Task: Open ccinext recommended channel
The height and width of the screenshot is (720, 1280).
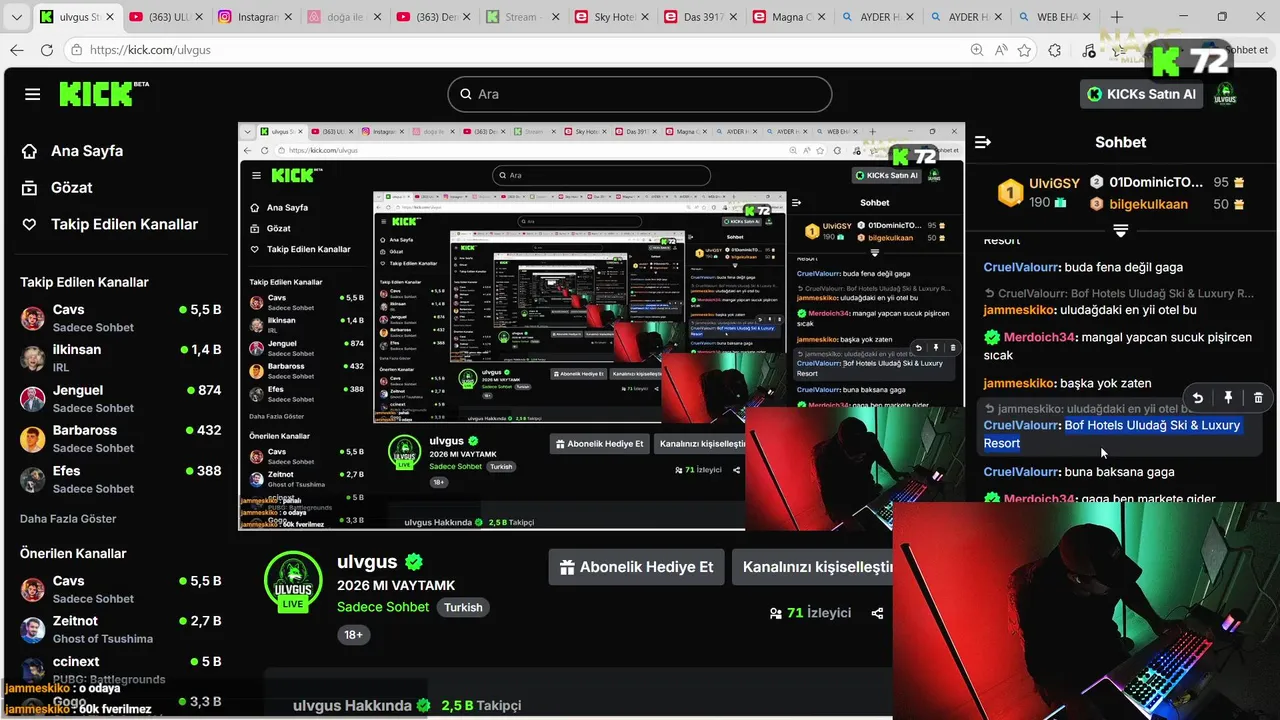Action: click(121, 669)
